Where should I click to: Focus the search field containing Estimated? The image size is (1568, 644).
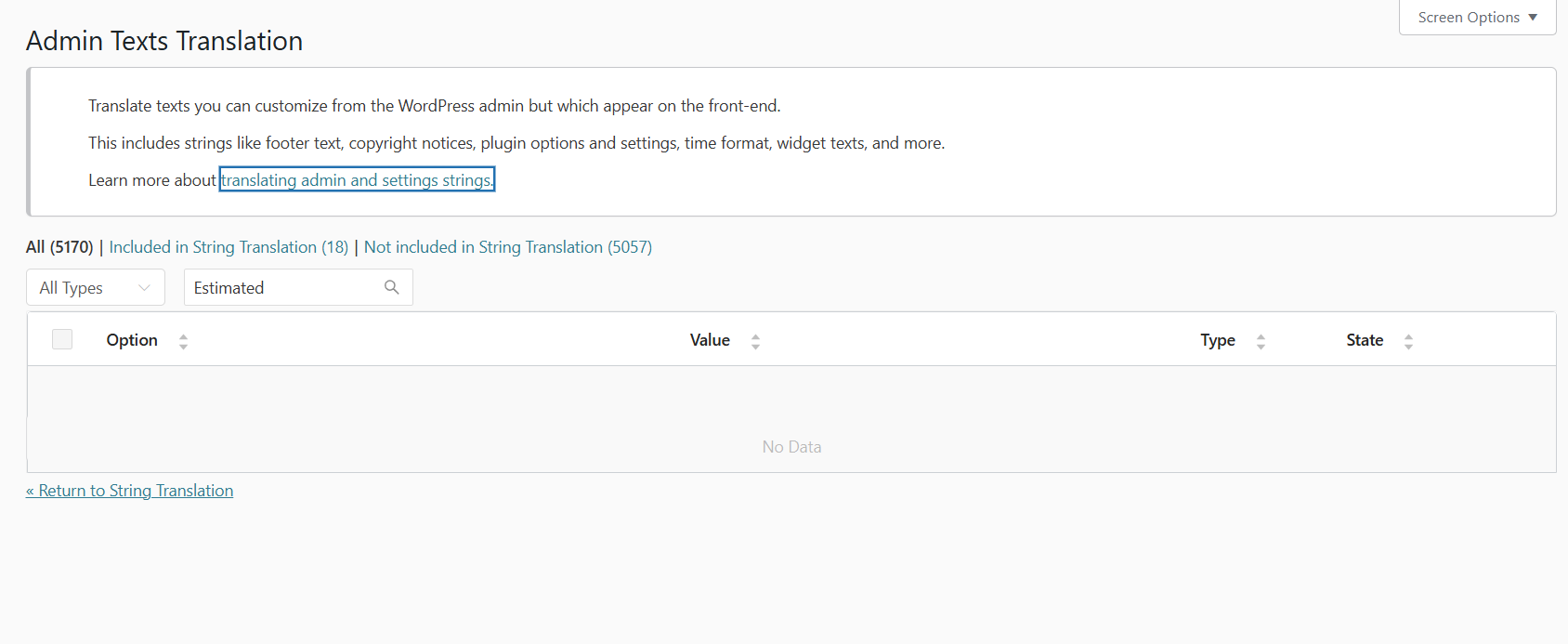pyautogui.click(x=298, y=287)
